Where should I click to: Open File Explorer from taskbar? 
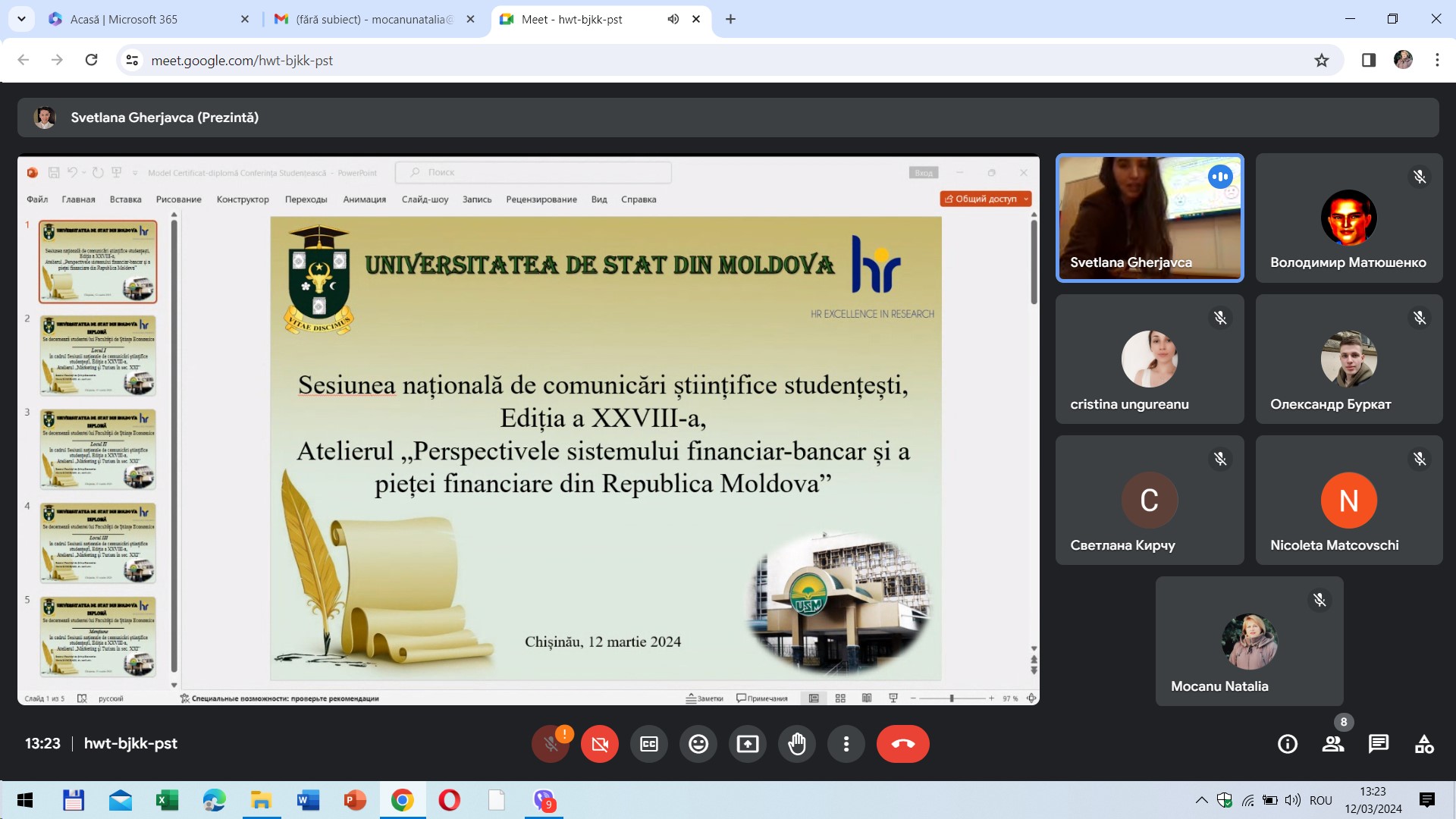(x=261, y=800)
